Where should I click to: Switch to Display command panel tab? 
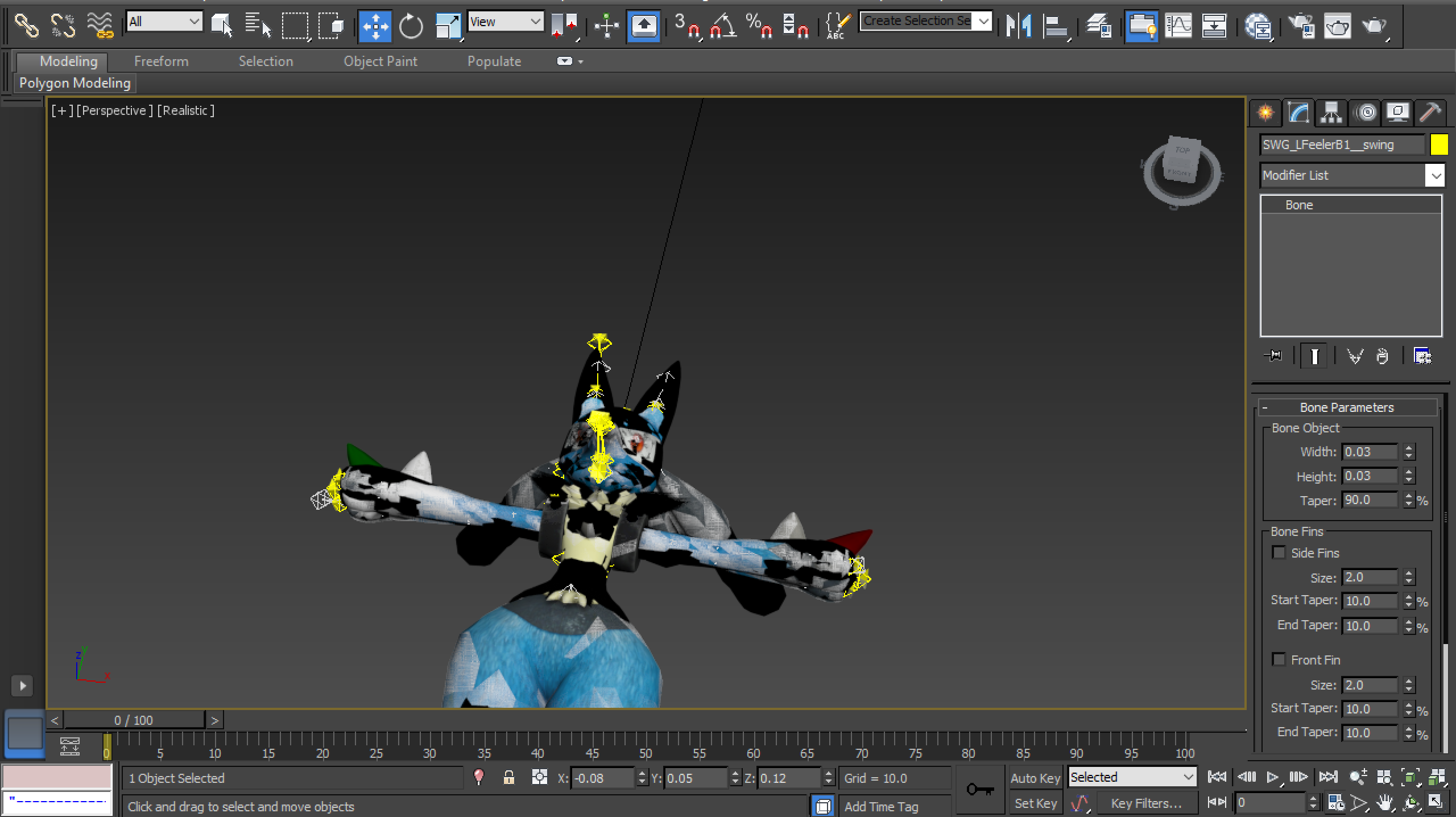pos(1398,113)
